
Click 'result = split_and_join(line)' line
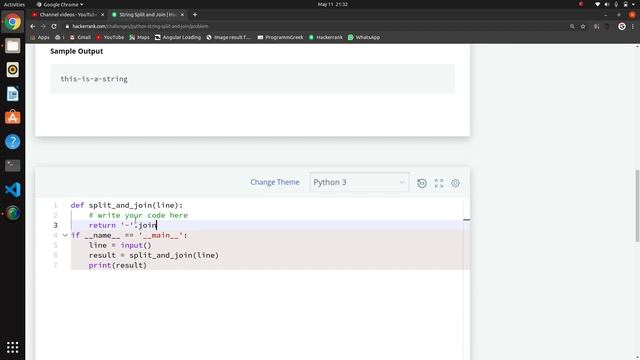[x=154, y=255]
